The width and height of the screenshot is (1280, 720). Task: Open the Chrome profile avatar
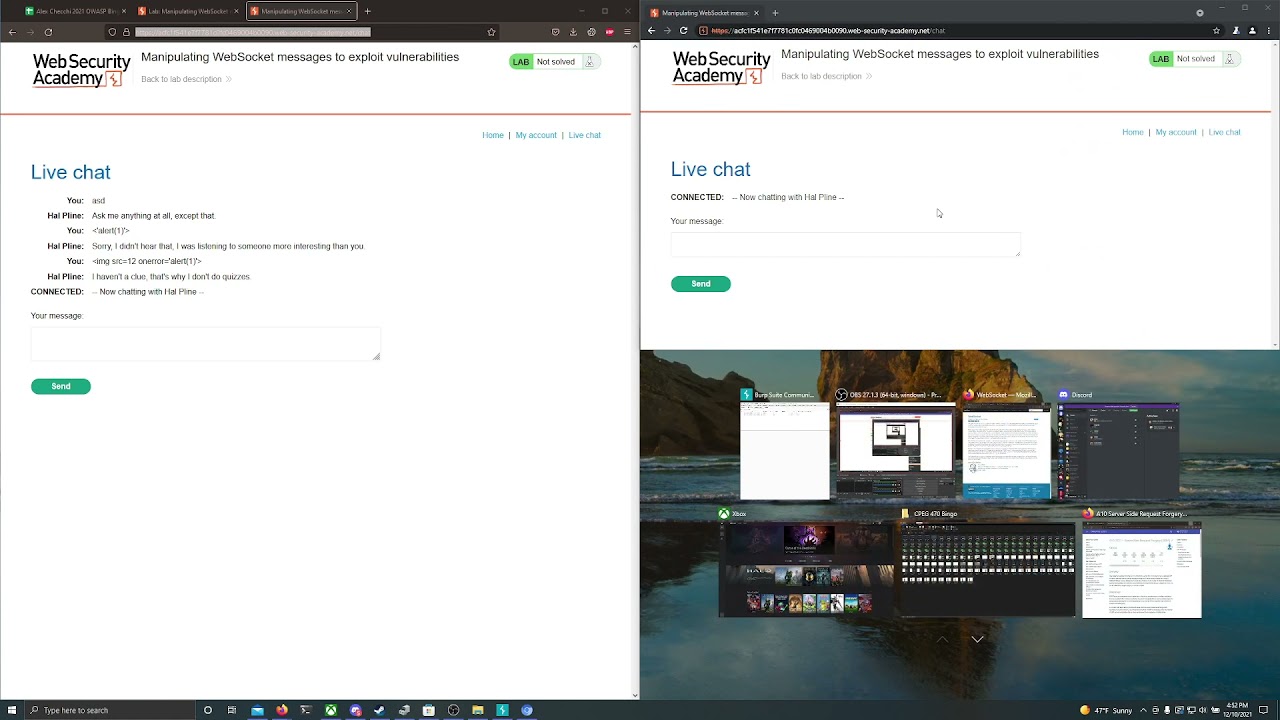pos(1252,30)
